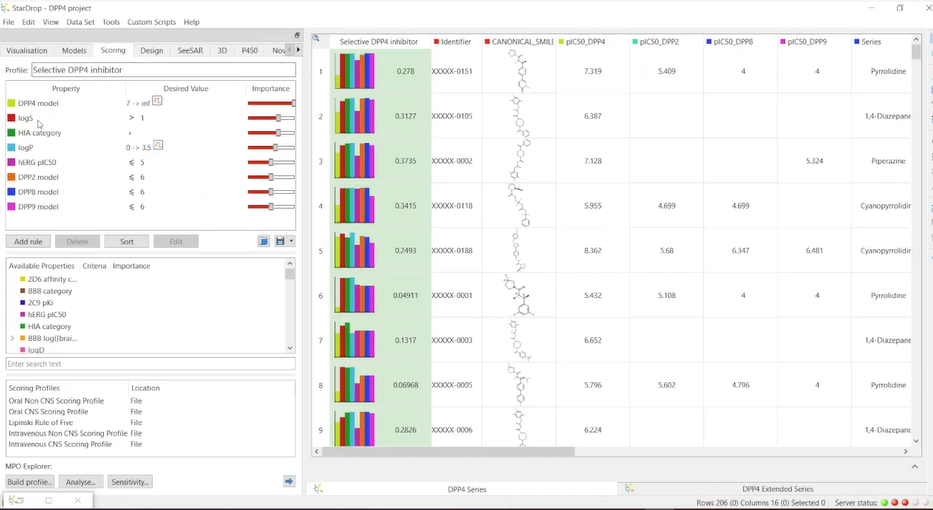Screen dimensions: 933x510
Task: Switch to the SeeSAR tab
Action: coord(190,50)
